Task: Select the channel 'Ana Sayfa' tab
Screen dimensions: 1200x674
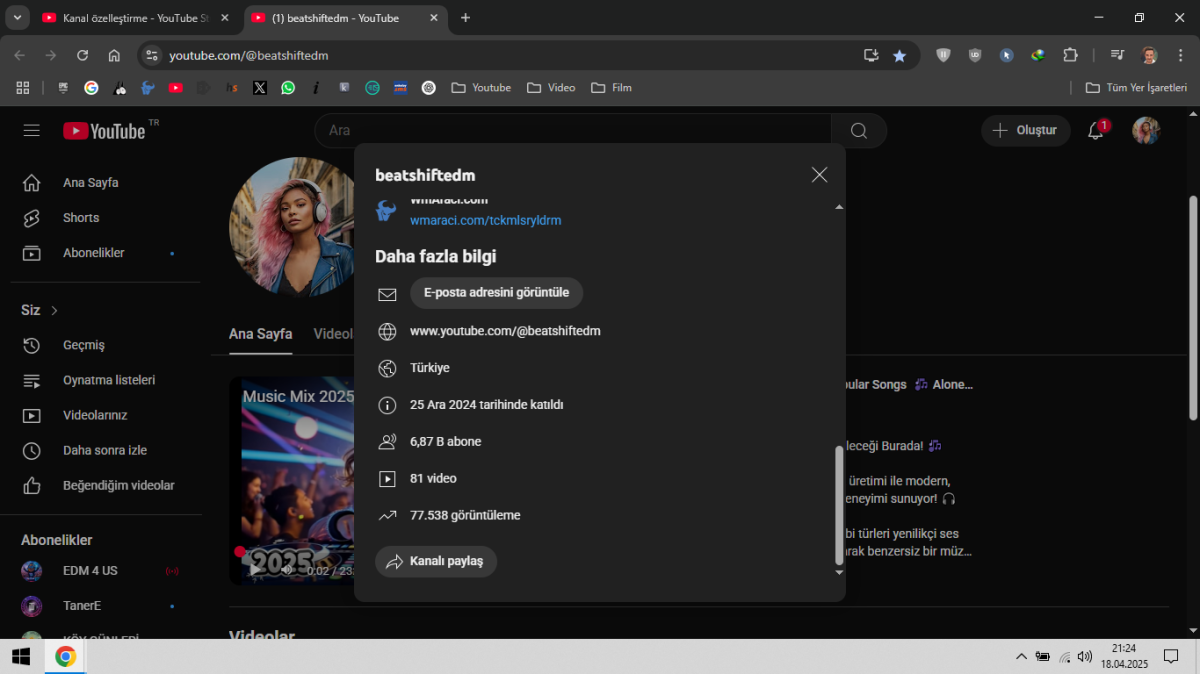Action: coord(260,334)
